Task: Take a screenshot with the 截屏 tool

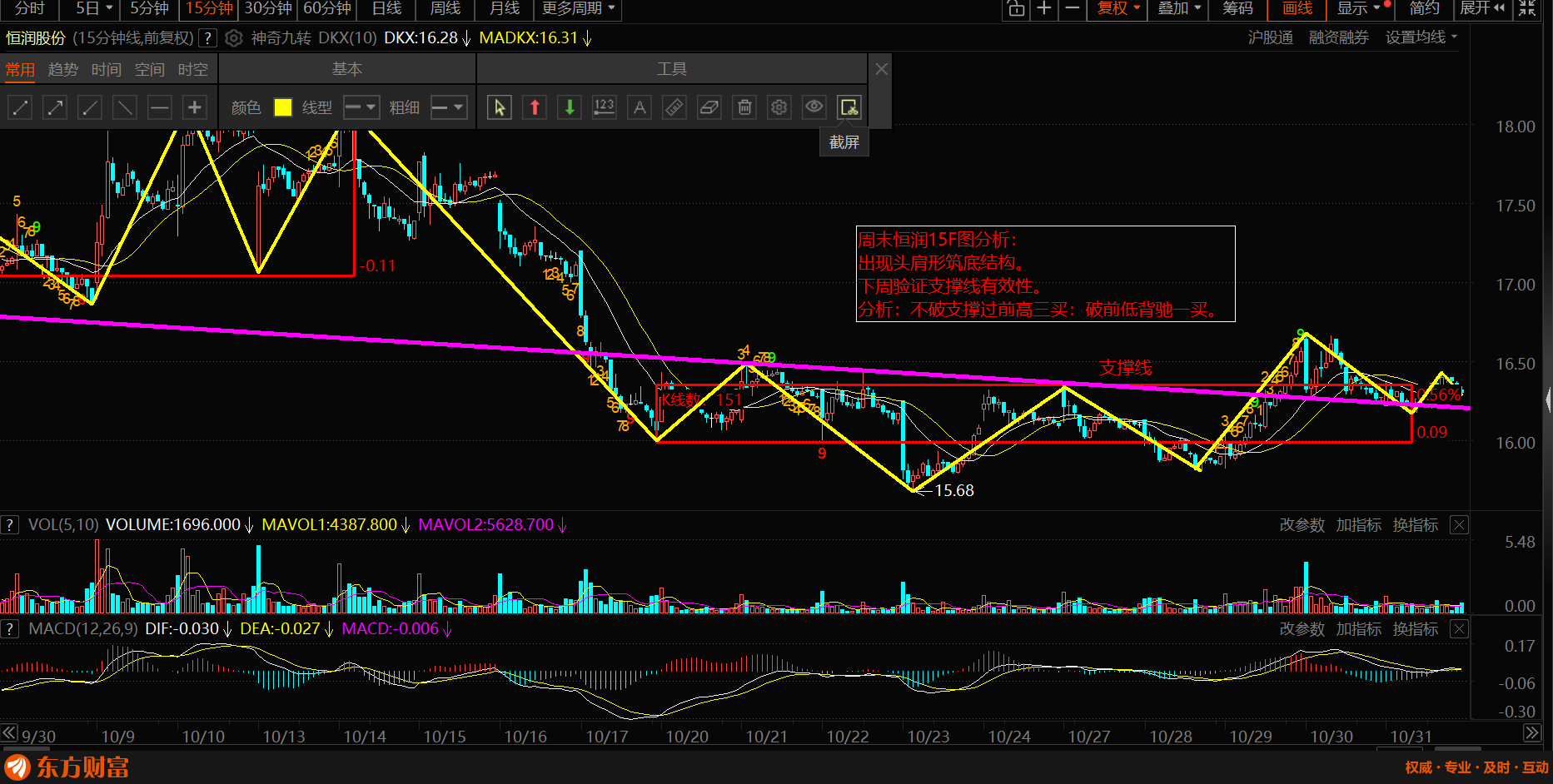Action: pos(849,107)
